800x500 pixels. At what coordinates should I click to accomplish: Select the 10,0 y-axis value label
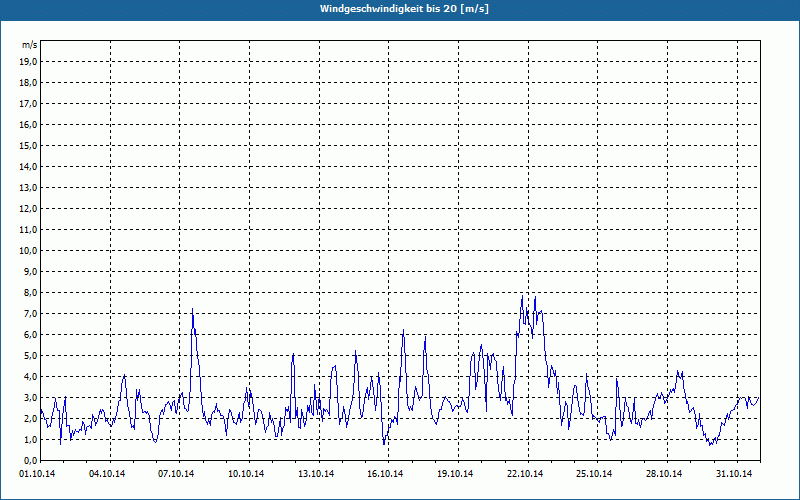coord(29,250)
